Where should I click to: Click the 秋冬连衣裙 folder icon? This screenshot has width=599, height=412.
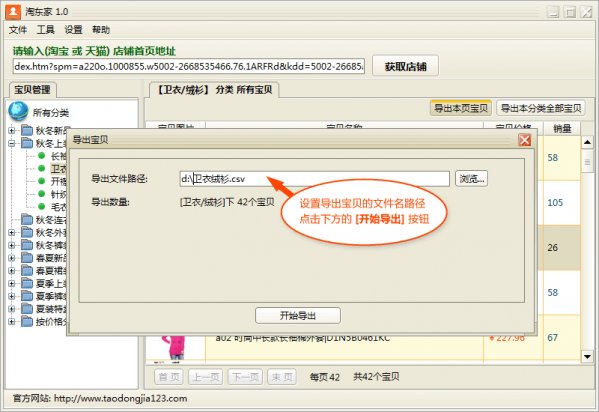(27, 219)
